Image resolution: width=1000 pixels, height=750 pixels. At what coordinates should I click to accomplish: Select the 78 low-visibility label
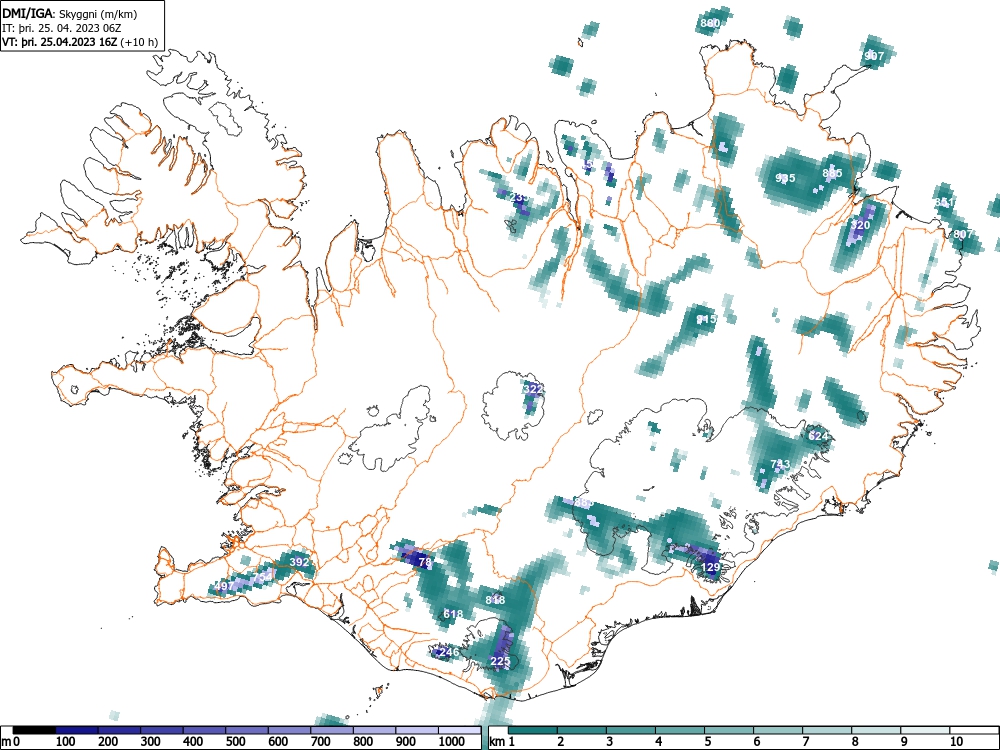[x=425, y=562]
